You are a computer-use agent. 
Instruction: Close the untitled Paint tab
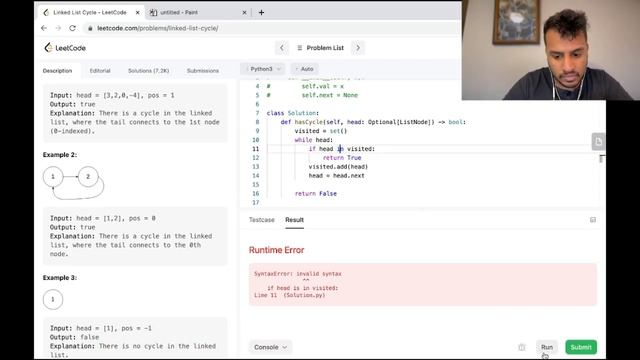[x=244, y=13]
